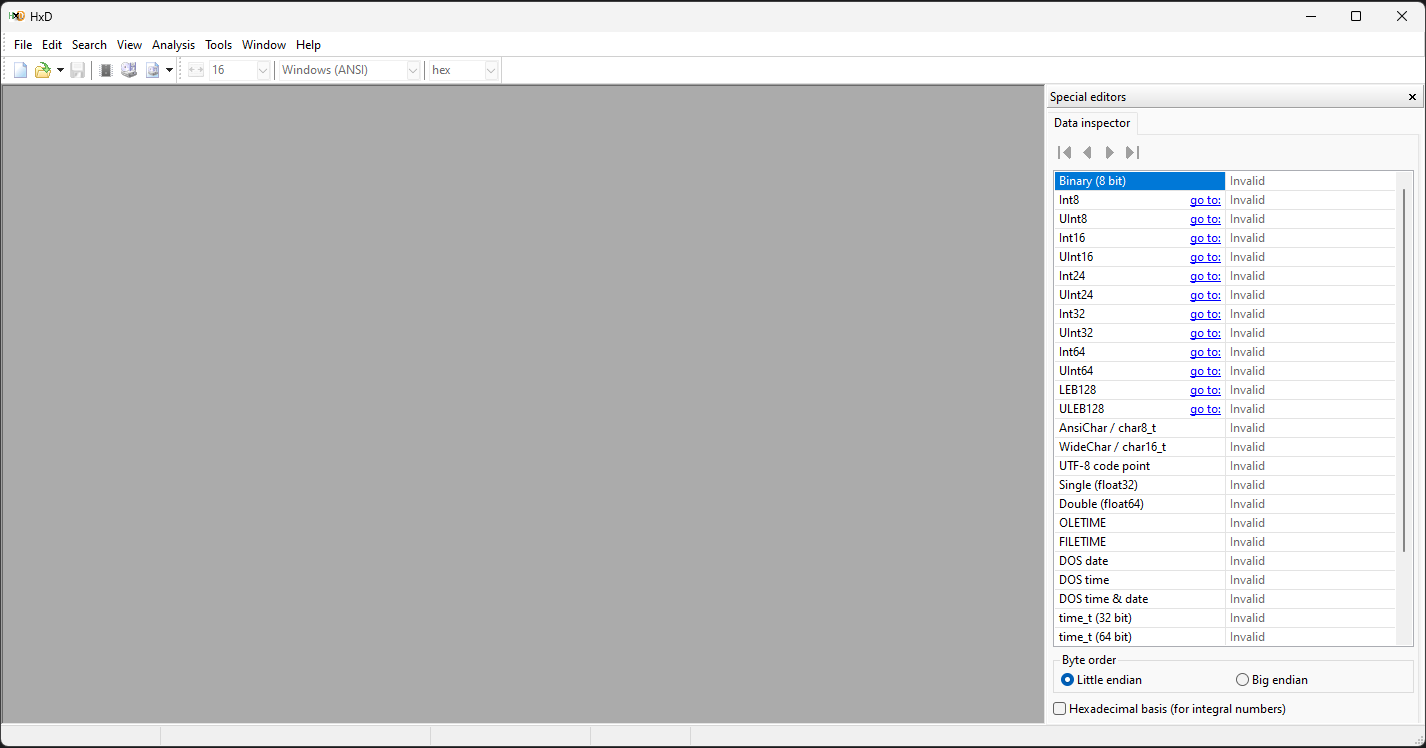Select the UTF-8 code point row
The height and width of the screenshot is (748, 1426).
click(x=1225, y=466)
